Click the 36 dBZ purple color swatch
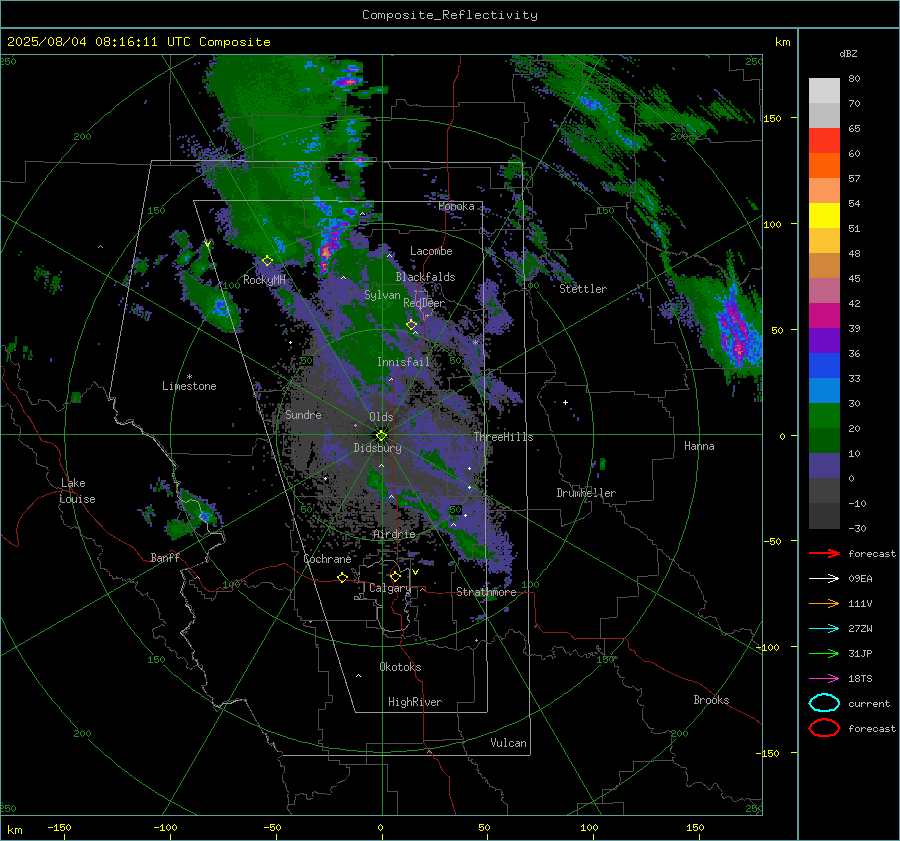900x841 pixels. pos(824,340)
